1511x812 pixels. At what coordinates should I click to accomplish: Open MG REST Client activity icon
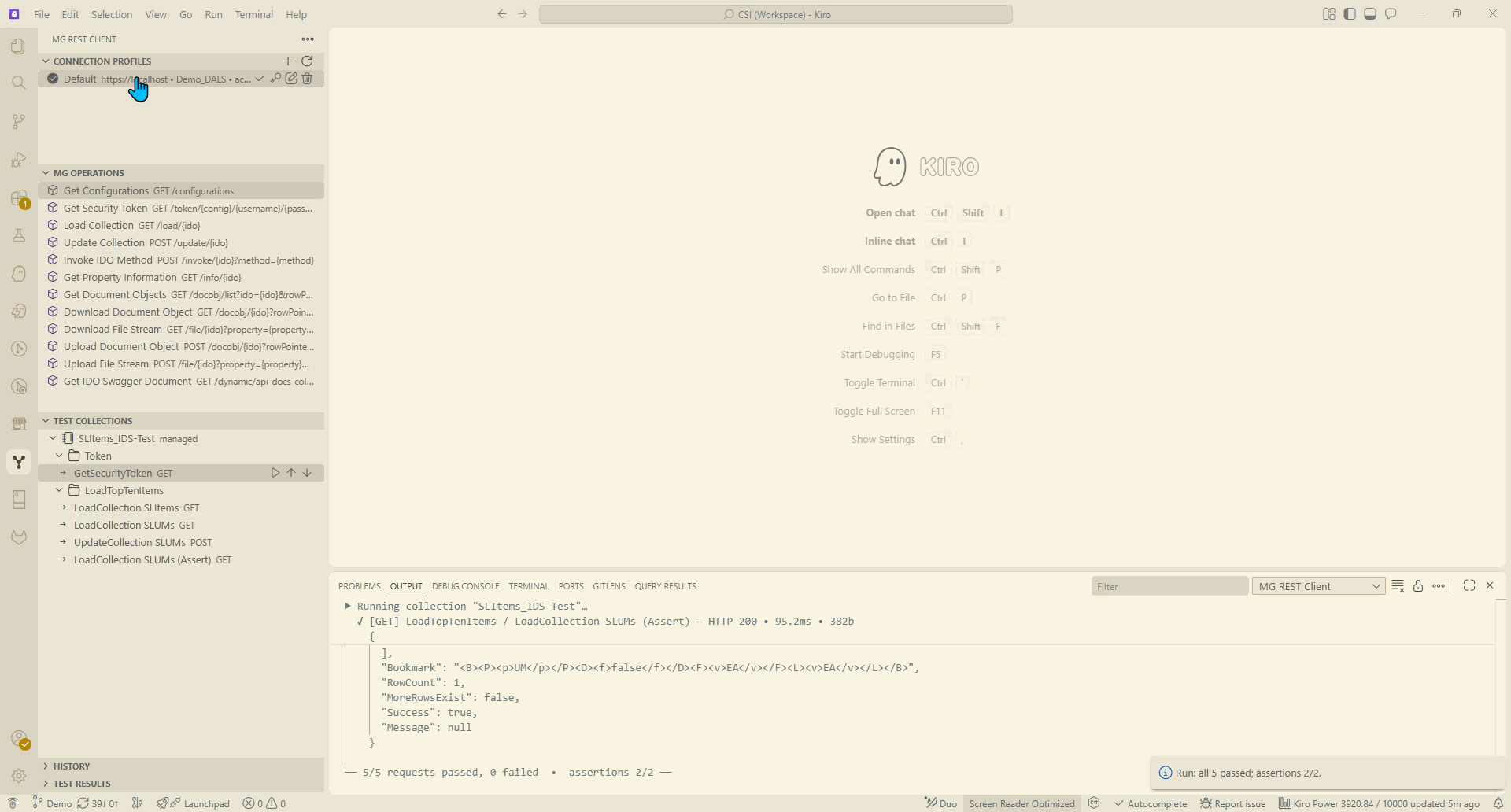19,462
